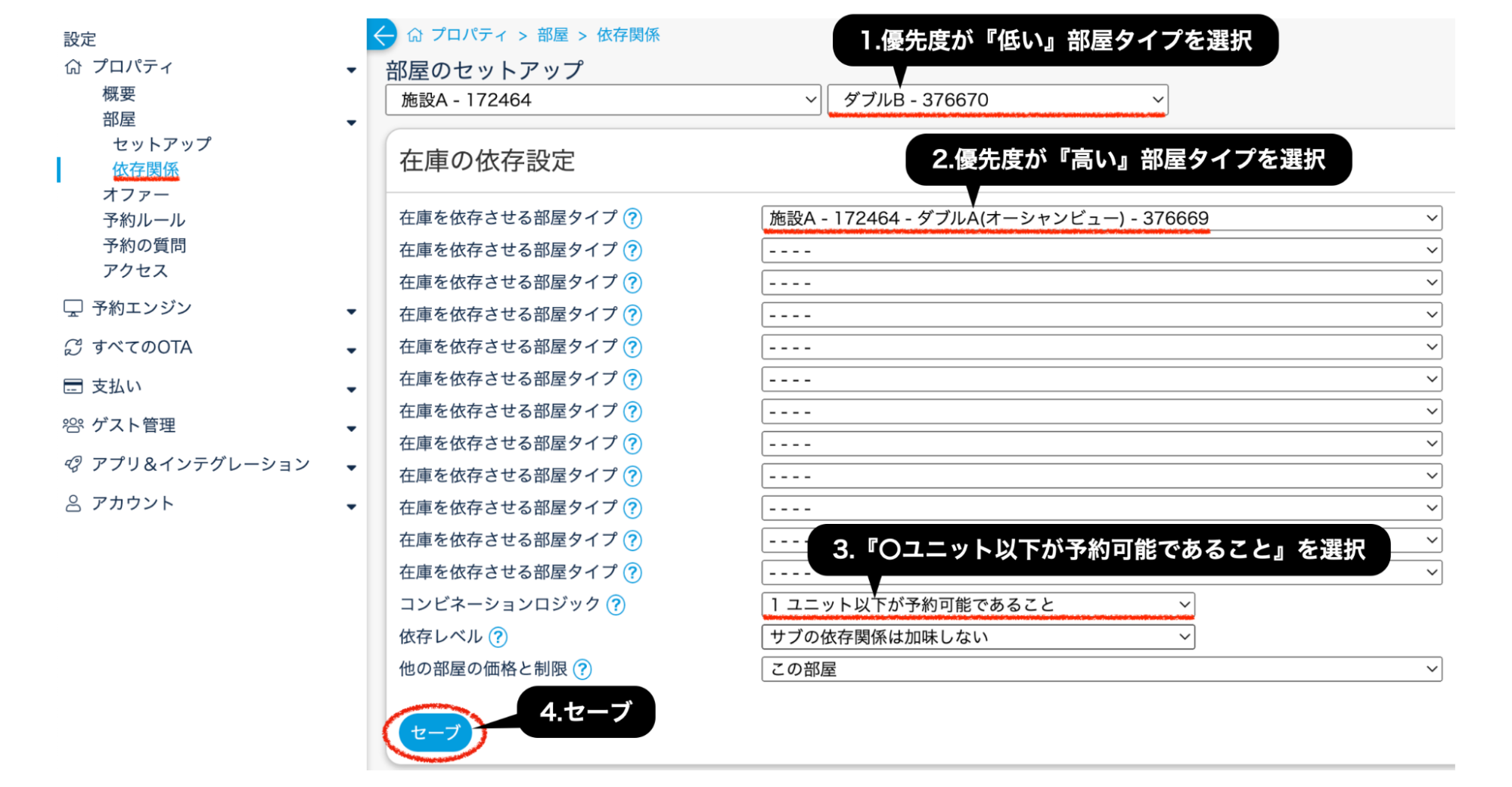Click the ゲスト管理 people icon

click(x=73, y=426)
